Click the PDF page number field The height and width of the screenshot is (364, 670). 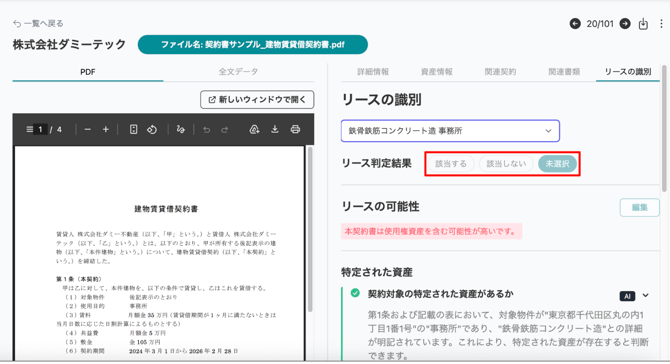click(x=41, y=129)
